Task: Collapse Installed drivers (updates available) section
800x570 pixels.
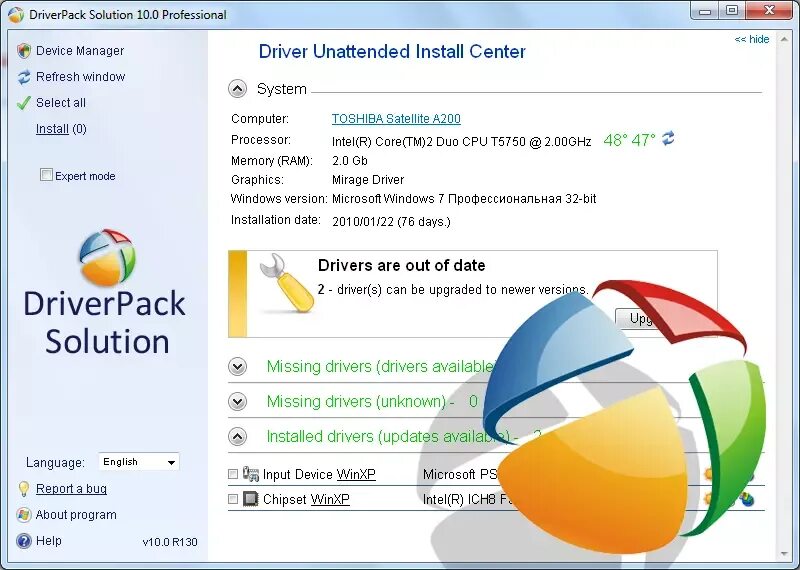Action: click(237, 436)
